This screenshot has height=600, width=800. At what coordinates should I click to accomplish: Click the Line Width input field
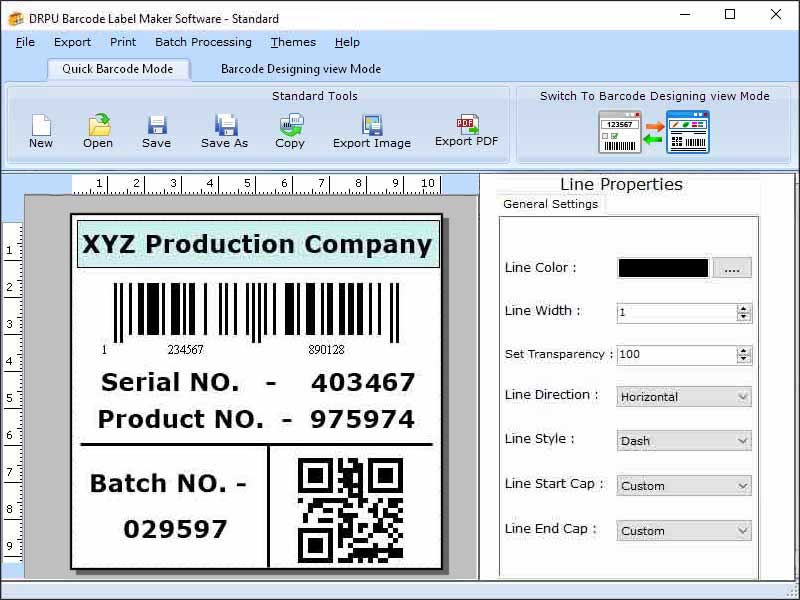pos(677,313)
